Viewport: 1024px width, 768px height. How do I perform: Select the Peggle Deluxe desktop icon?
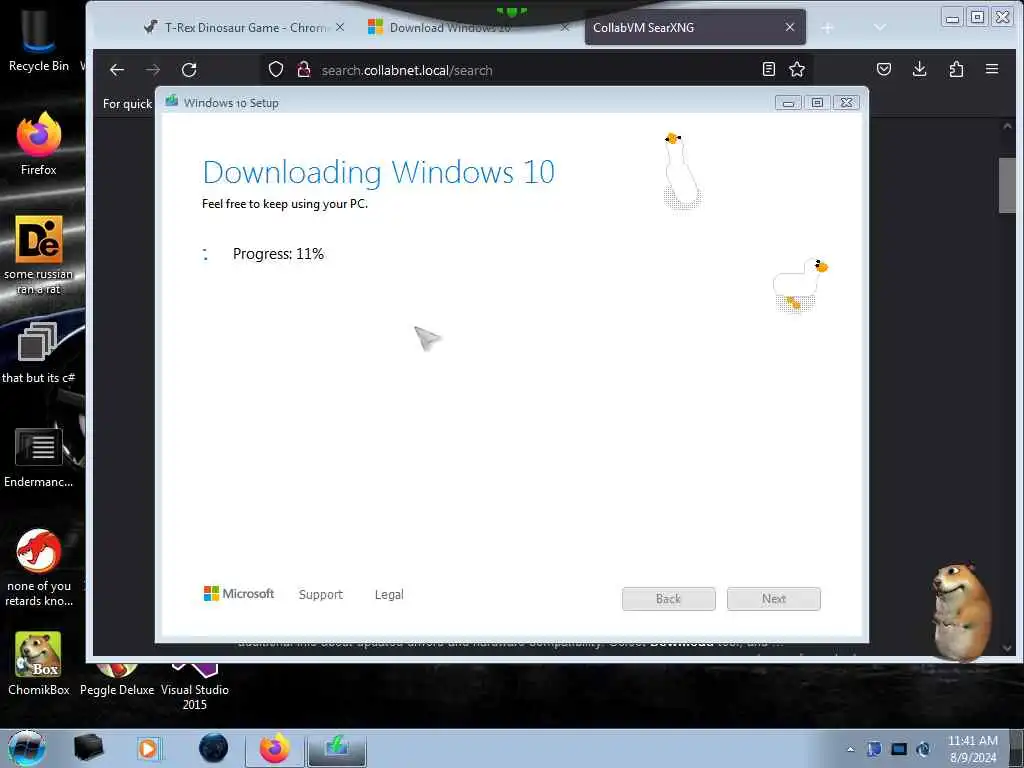117,679
